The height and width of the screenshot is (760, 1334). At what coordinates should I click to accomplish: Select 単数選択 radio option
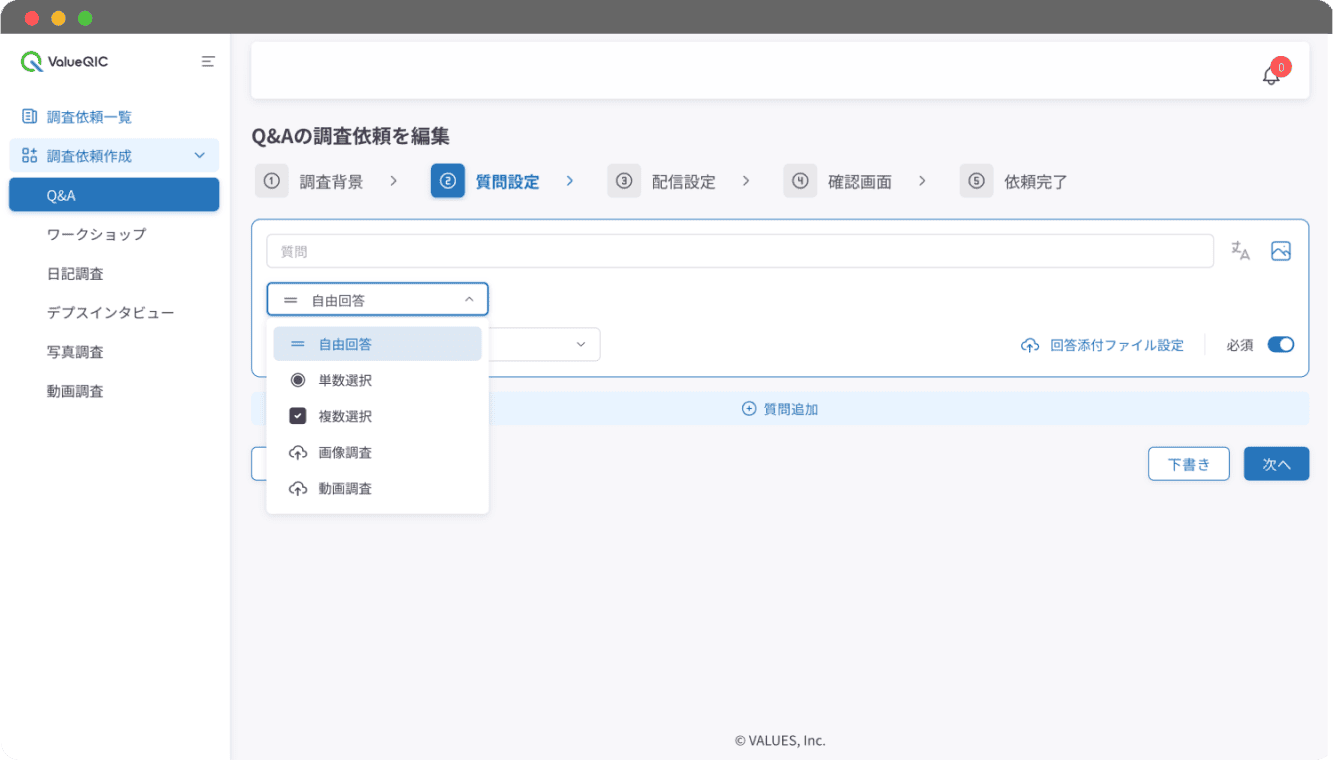[x=345, y=380]
